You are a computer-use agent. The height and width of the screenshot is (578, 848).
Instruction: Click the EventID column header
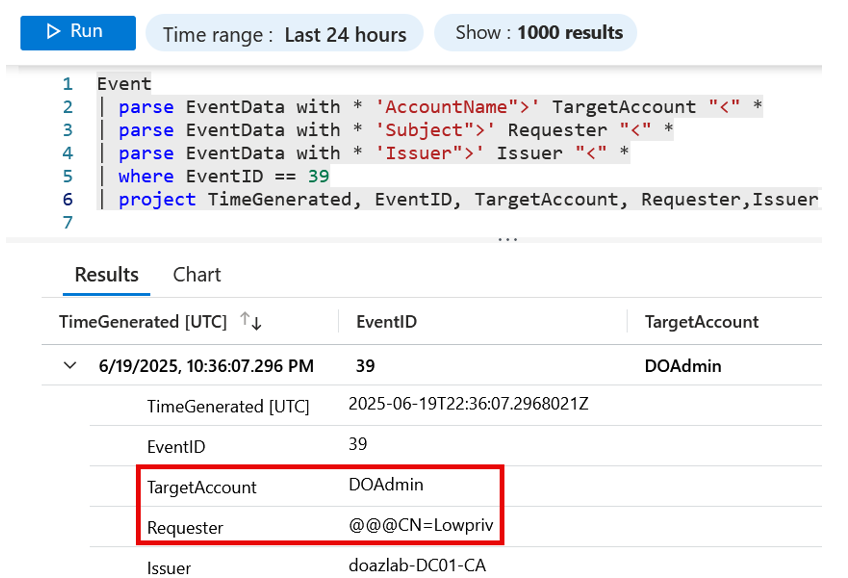click(386, 321)
